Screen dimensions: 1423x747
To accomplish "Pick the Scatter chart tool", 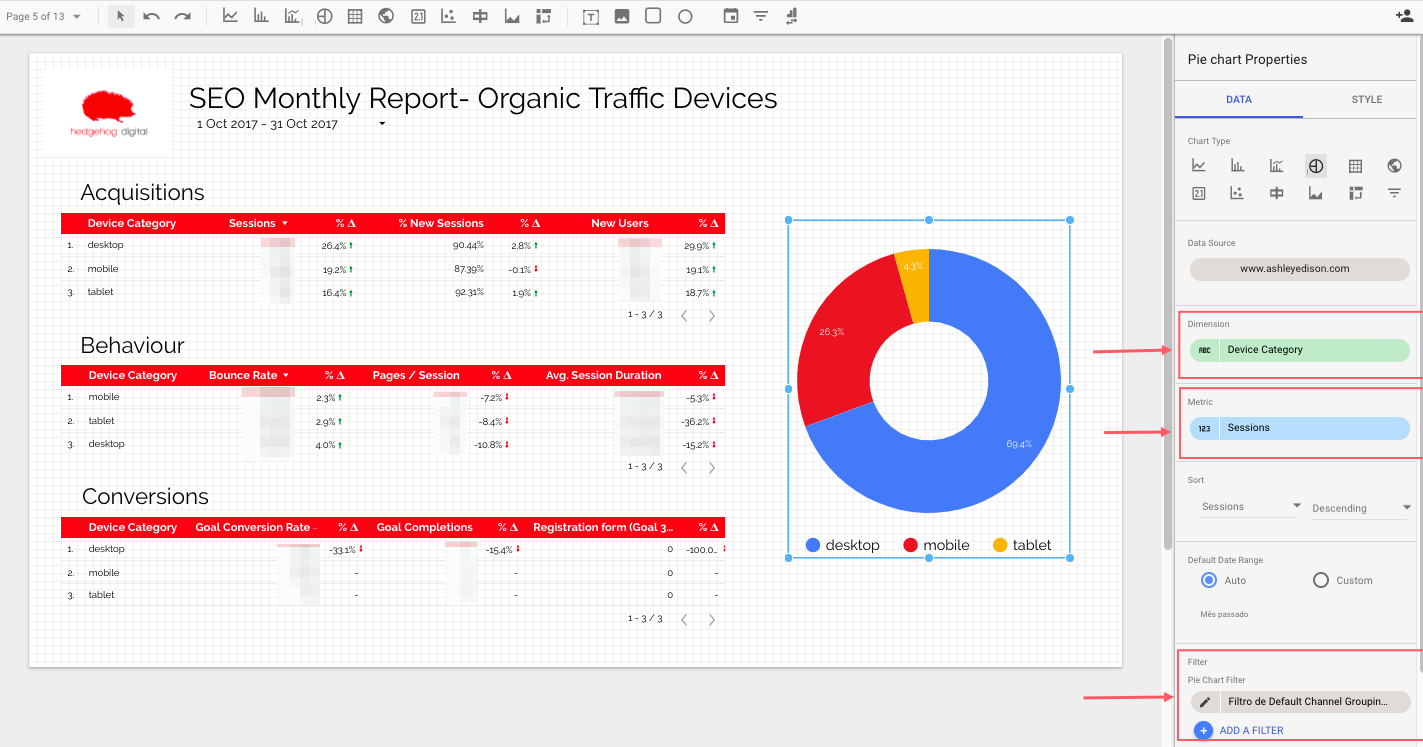I will point(447,16).
